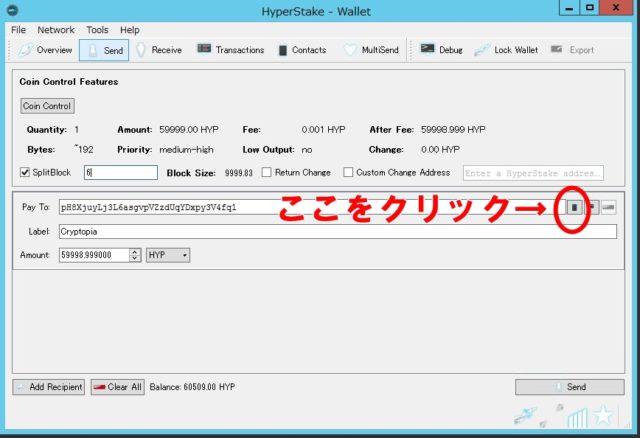Click the network connection icon in status bar
Screen dimensions: 640x438
(x=525, y=416)
